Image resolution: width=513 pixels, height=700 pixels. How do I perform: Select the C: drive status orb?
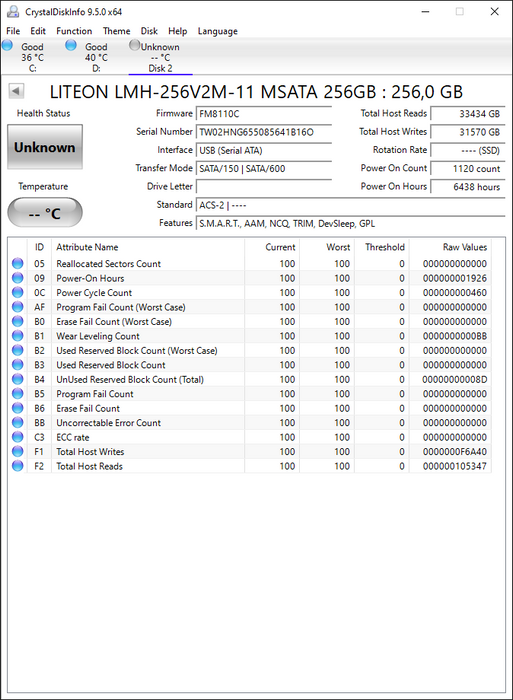7,45
